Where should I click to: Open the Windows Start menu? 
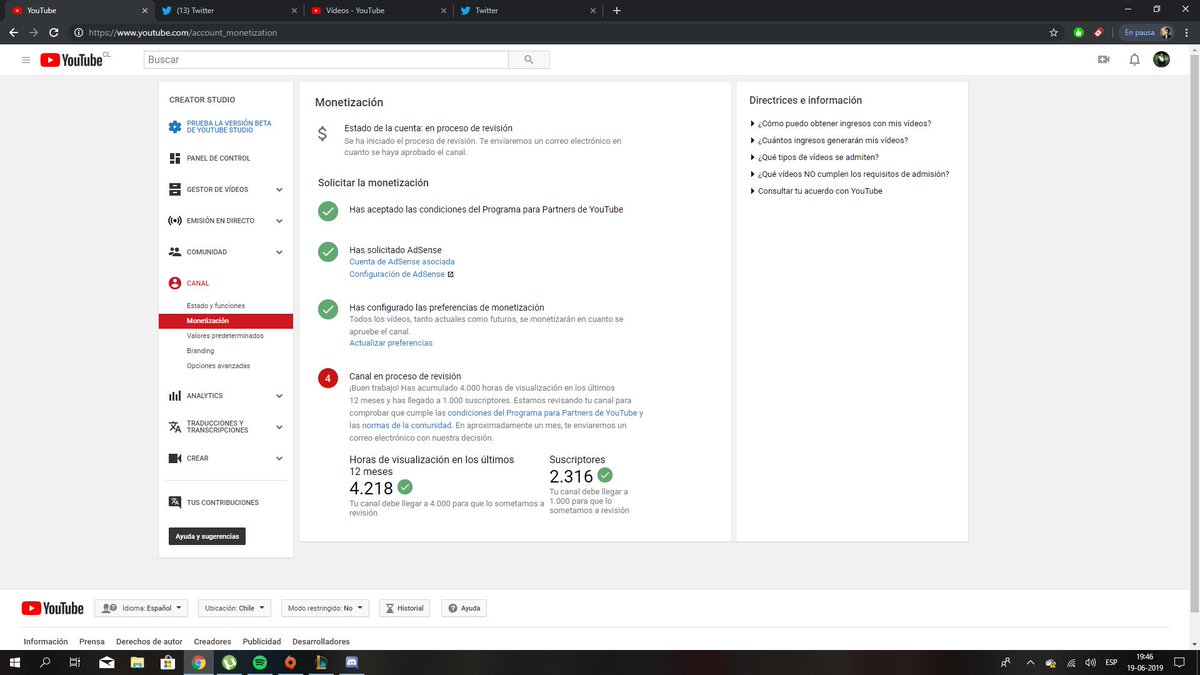(14, 662)
